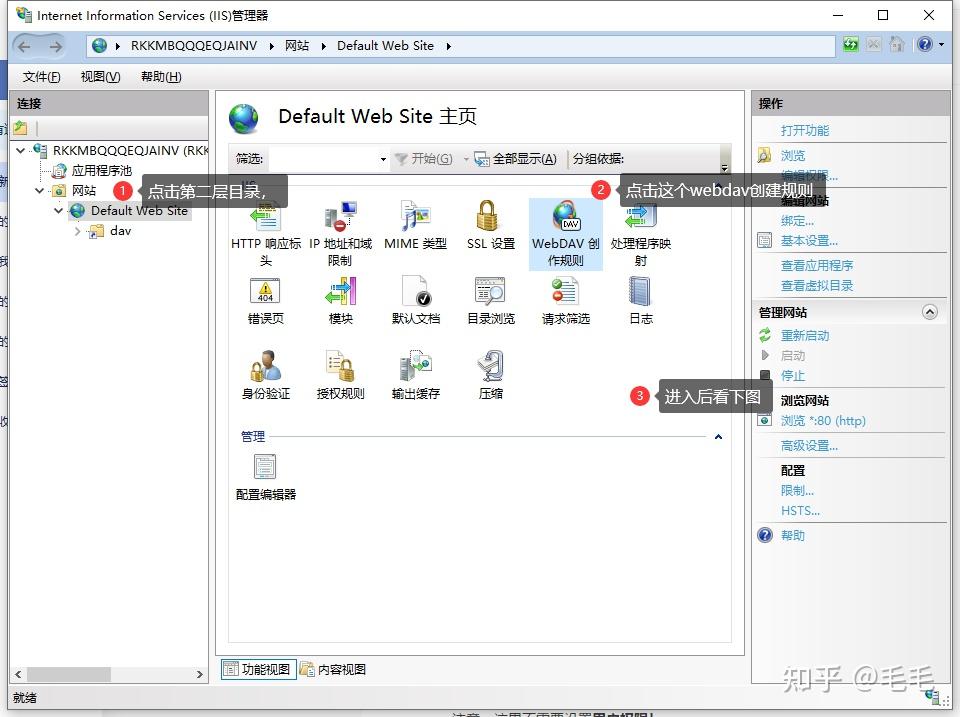Viewport: 960px width, 717px height.
Task: Expand the dav tree node
Action: [x=77, y=230]
